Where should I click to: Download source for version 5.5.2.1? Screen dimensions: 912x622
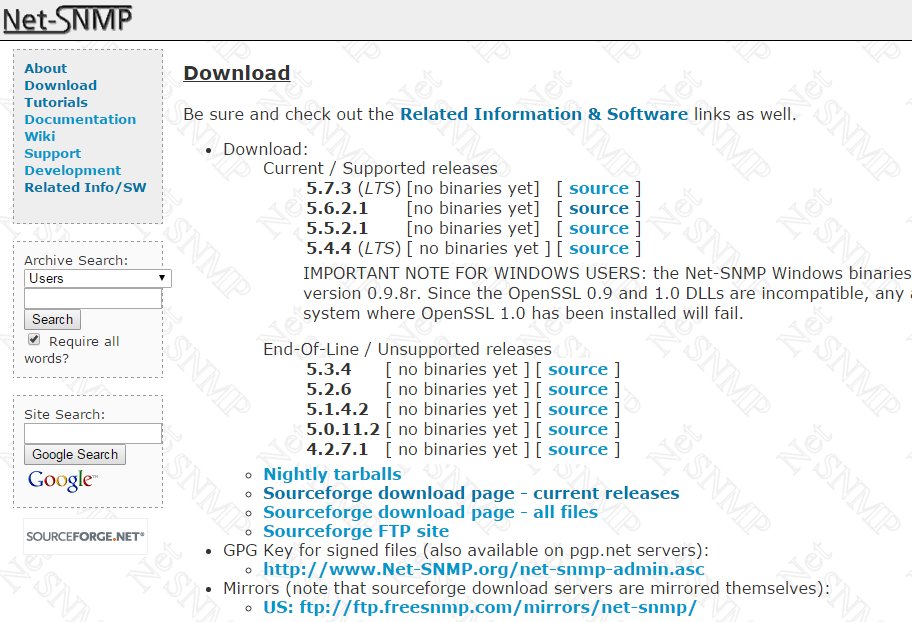point(598,228)
